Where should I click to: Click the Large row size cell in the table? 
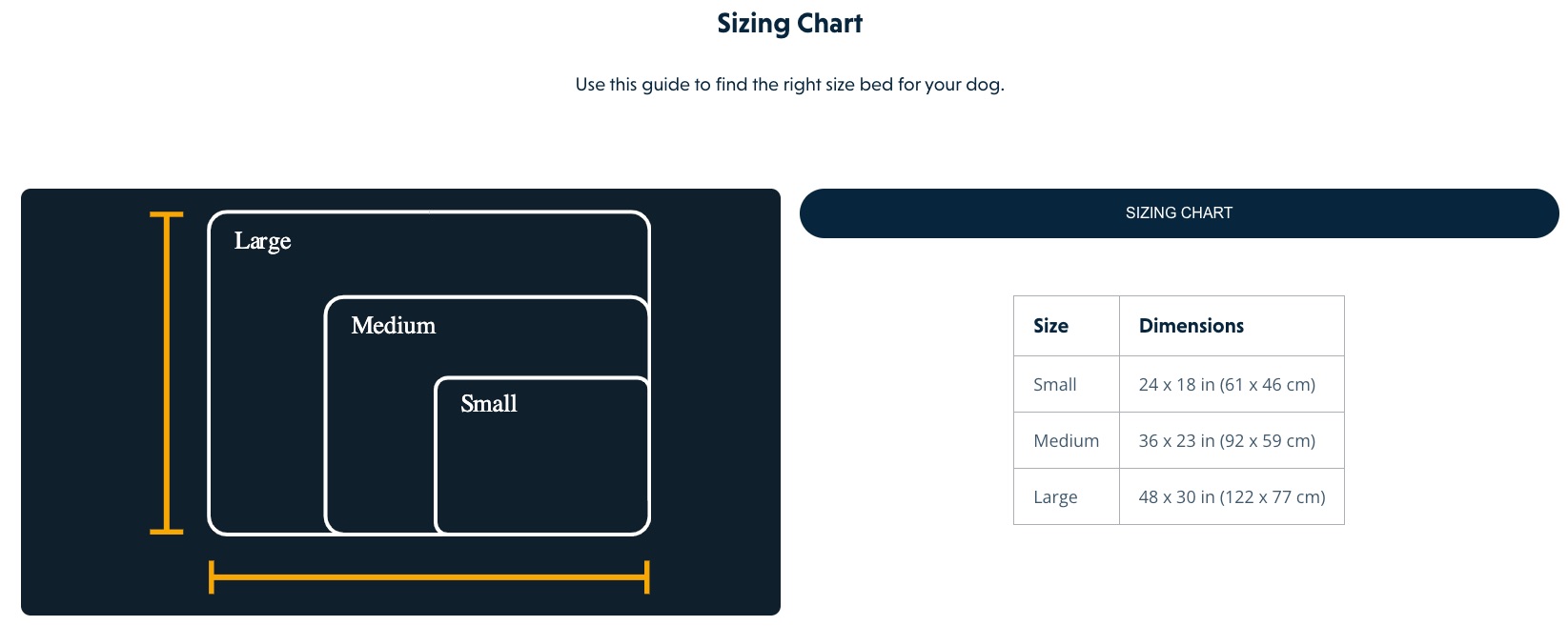click(1067, 496)
